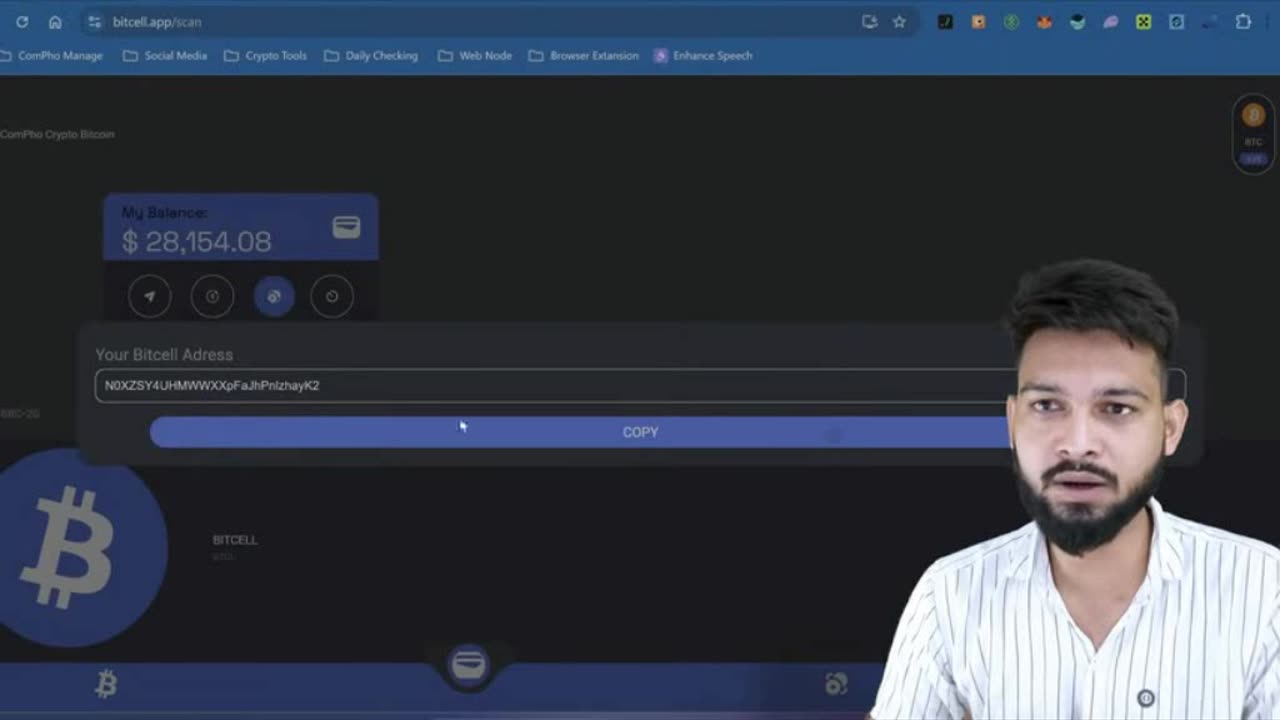Click the send paper-plane circle button

point(150,296)
